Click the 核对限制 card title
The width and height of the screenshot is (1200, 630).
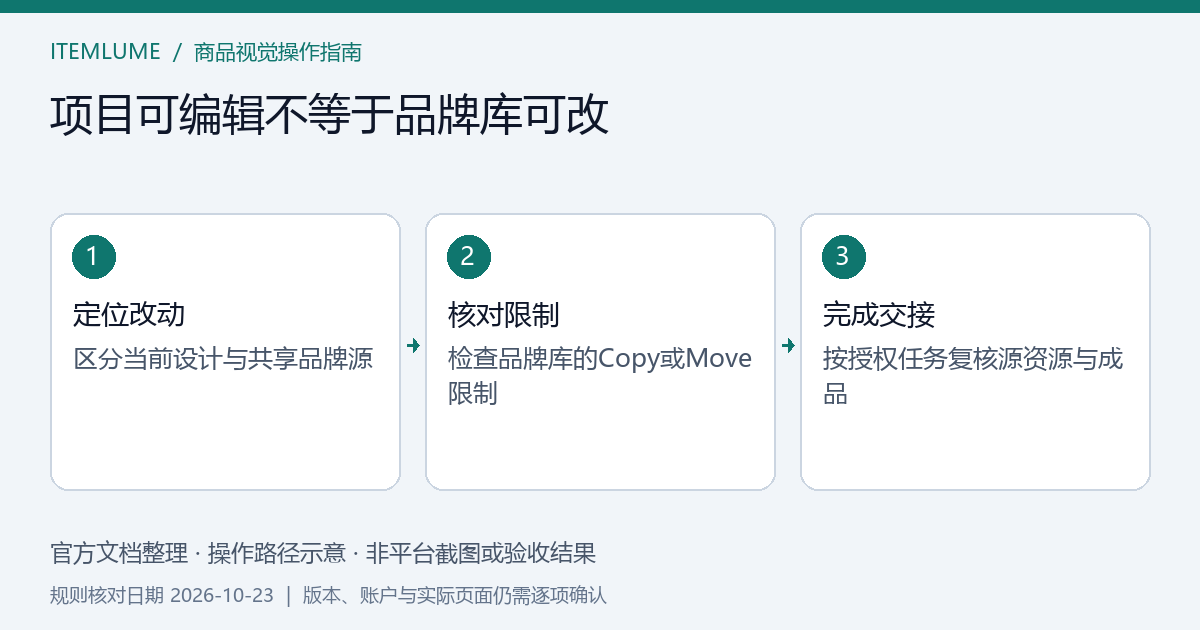[x=504, y=315]
